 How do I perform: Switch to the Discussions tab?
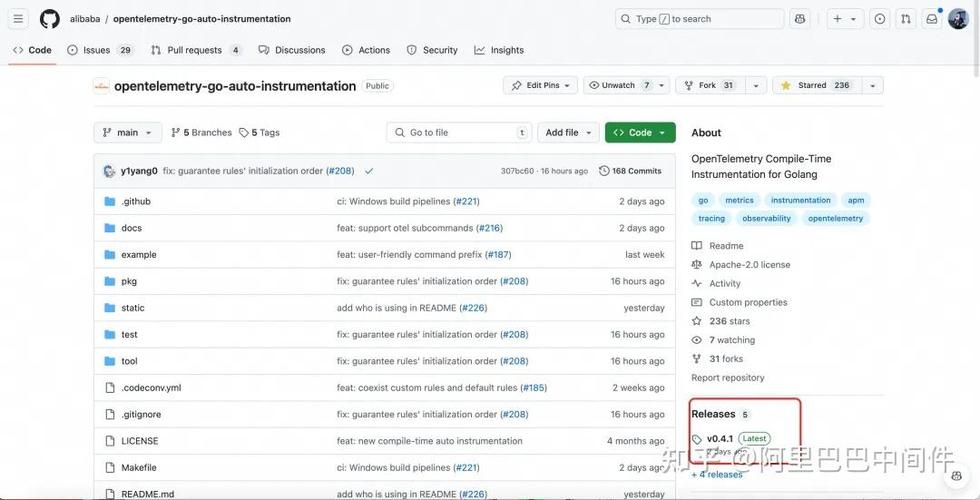click(x=292, y=50)
